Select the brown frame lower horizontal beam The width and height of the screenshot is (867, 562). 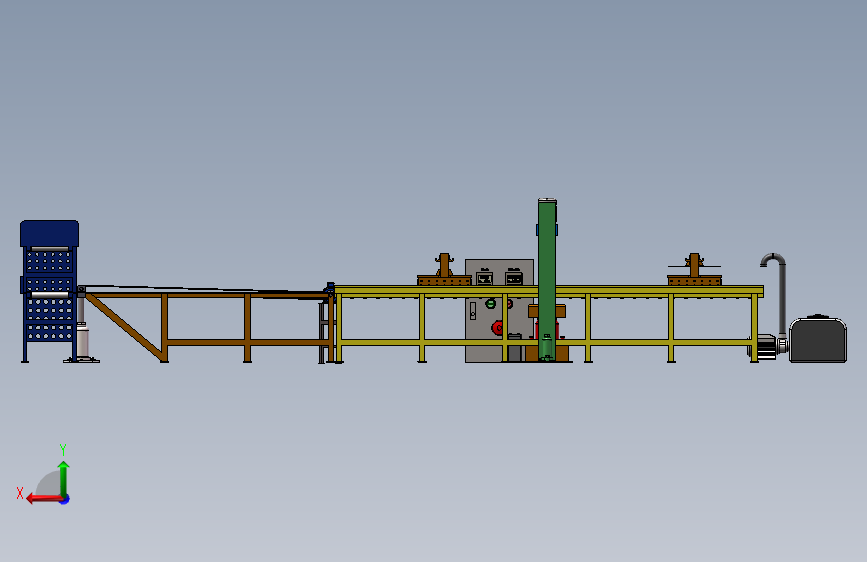[248, 342]
